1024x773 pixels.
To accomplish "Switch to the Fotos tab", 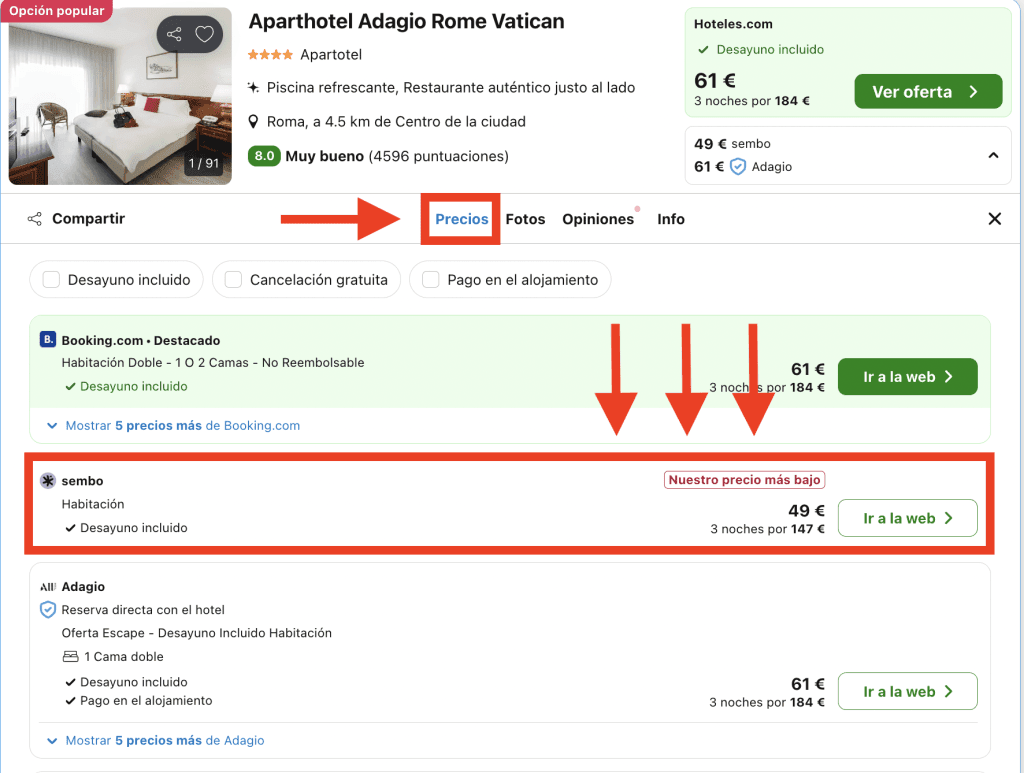I will click(525, 219).
